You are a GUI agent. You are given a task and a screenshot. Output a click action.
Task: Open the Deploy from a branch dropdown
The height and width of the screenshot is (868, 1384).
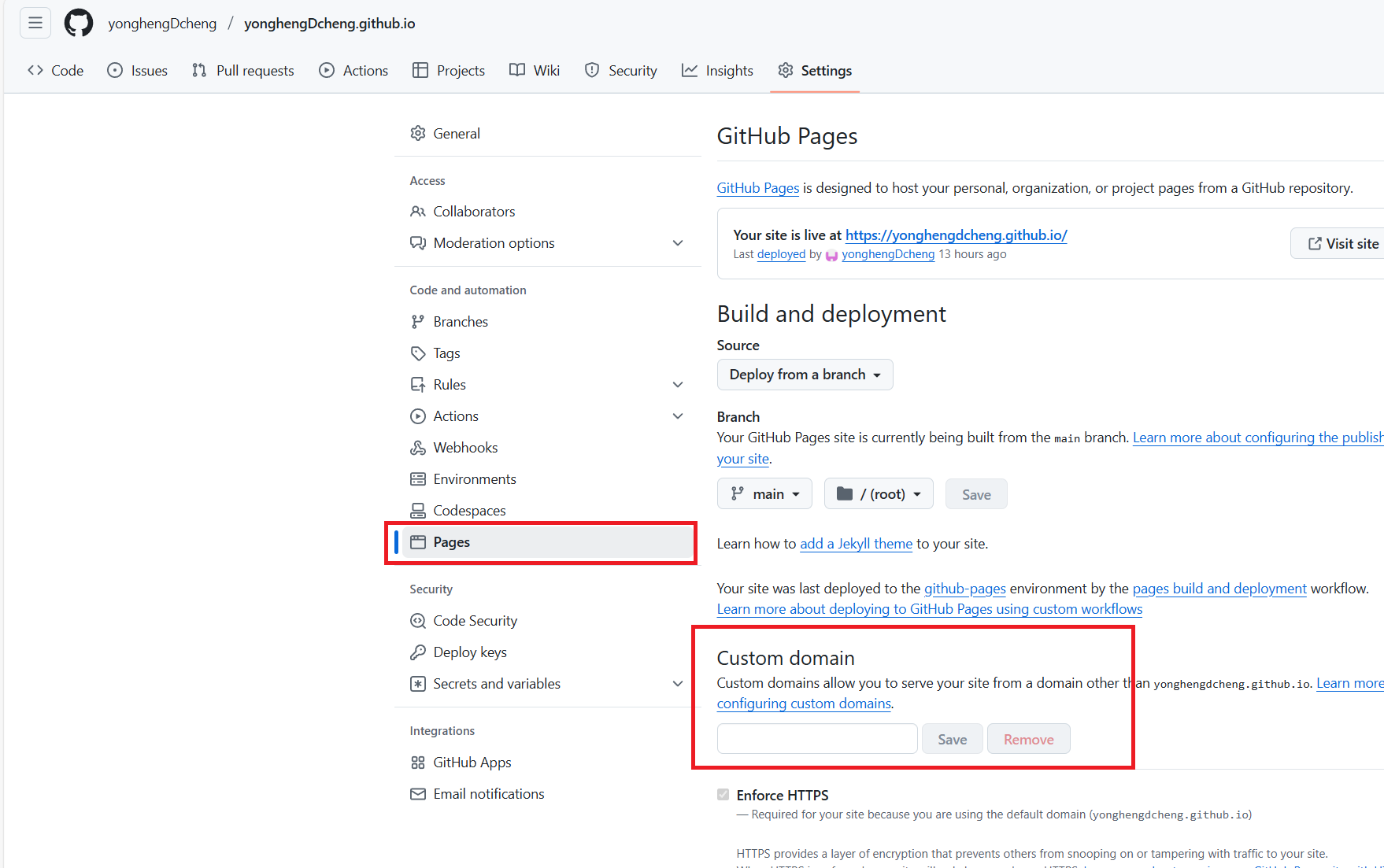click(805, 375)
